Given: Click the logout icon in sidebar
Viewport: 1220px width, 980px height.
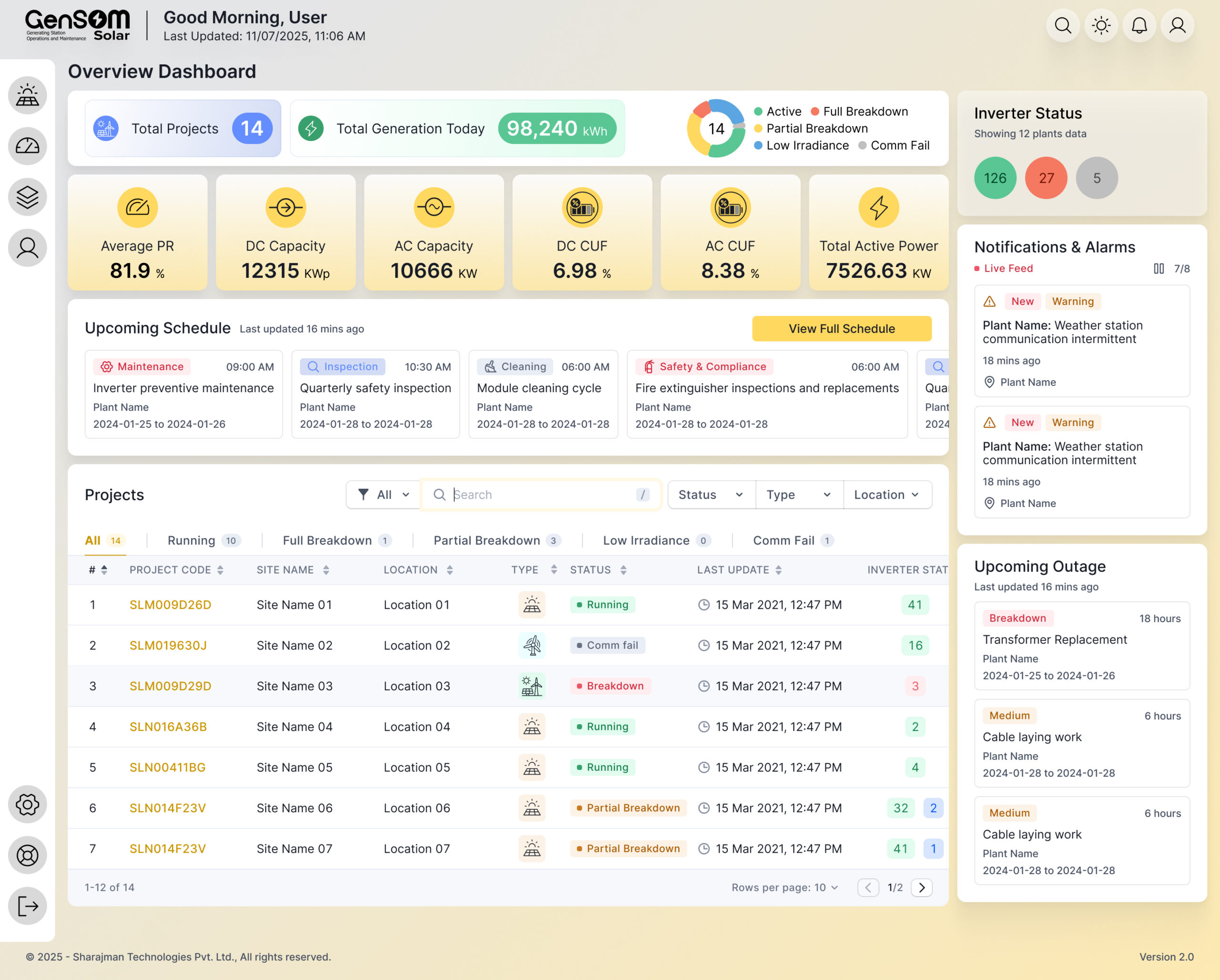Looking at the screenshot, I should 27,906.
